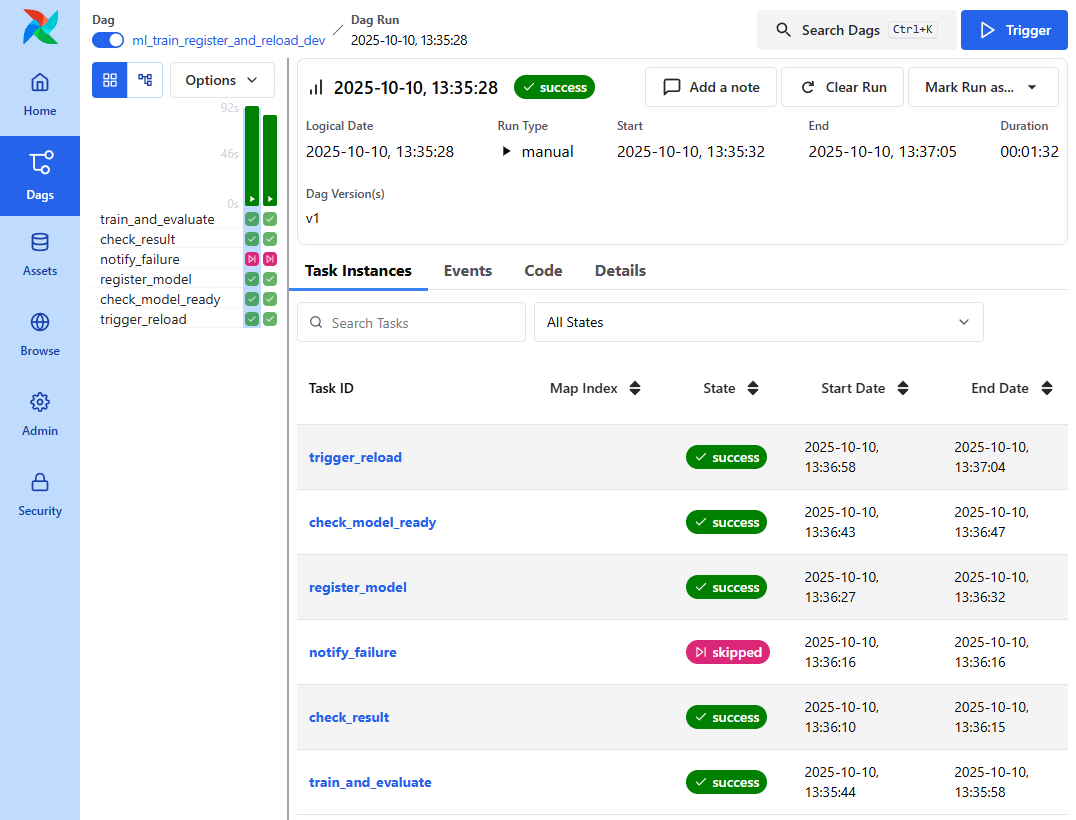Click the skipped status badge on notify_failure

tap(727, 652)
